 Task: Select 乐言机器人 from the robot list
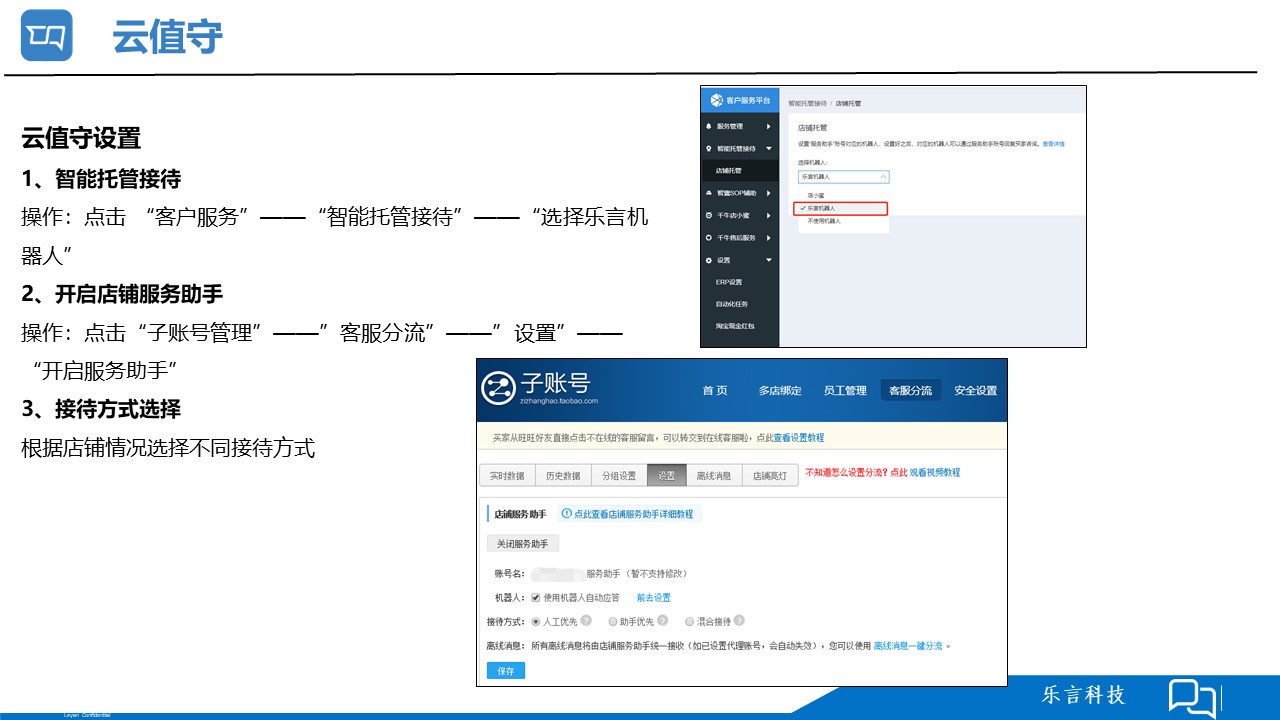click(821, 209)
